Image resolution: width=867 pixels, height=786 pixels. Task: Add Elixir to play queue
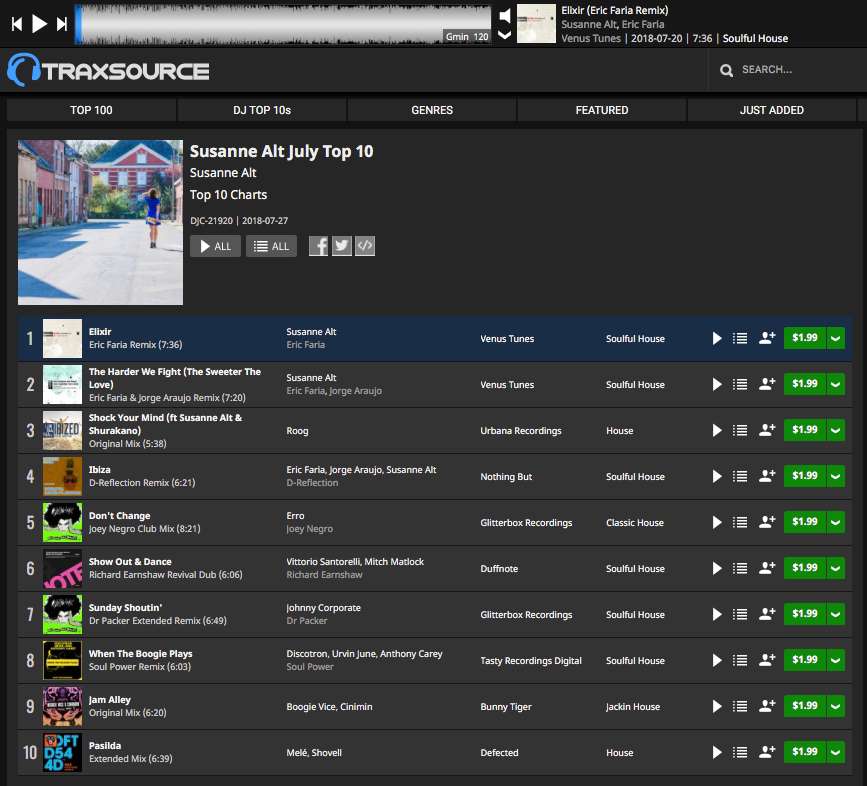740,338
